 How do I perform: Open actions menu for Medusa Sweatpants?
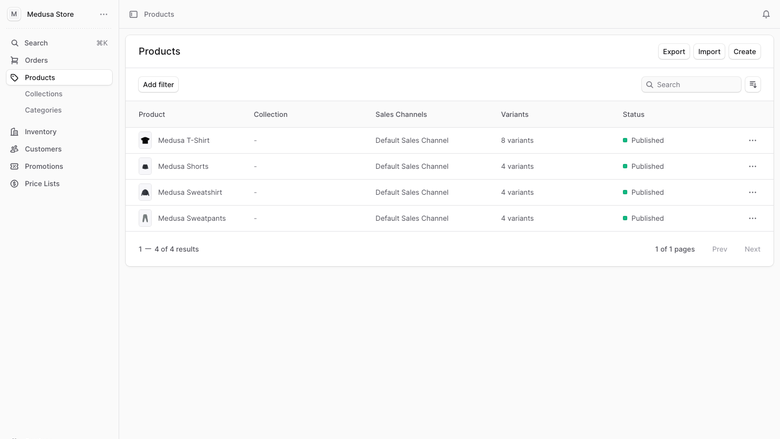(x=752, y=218)
